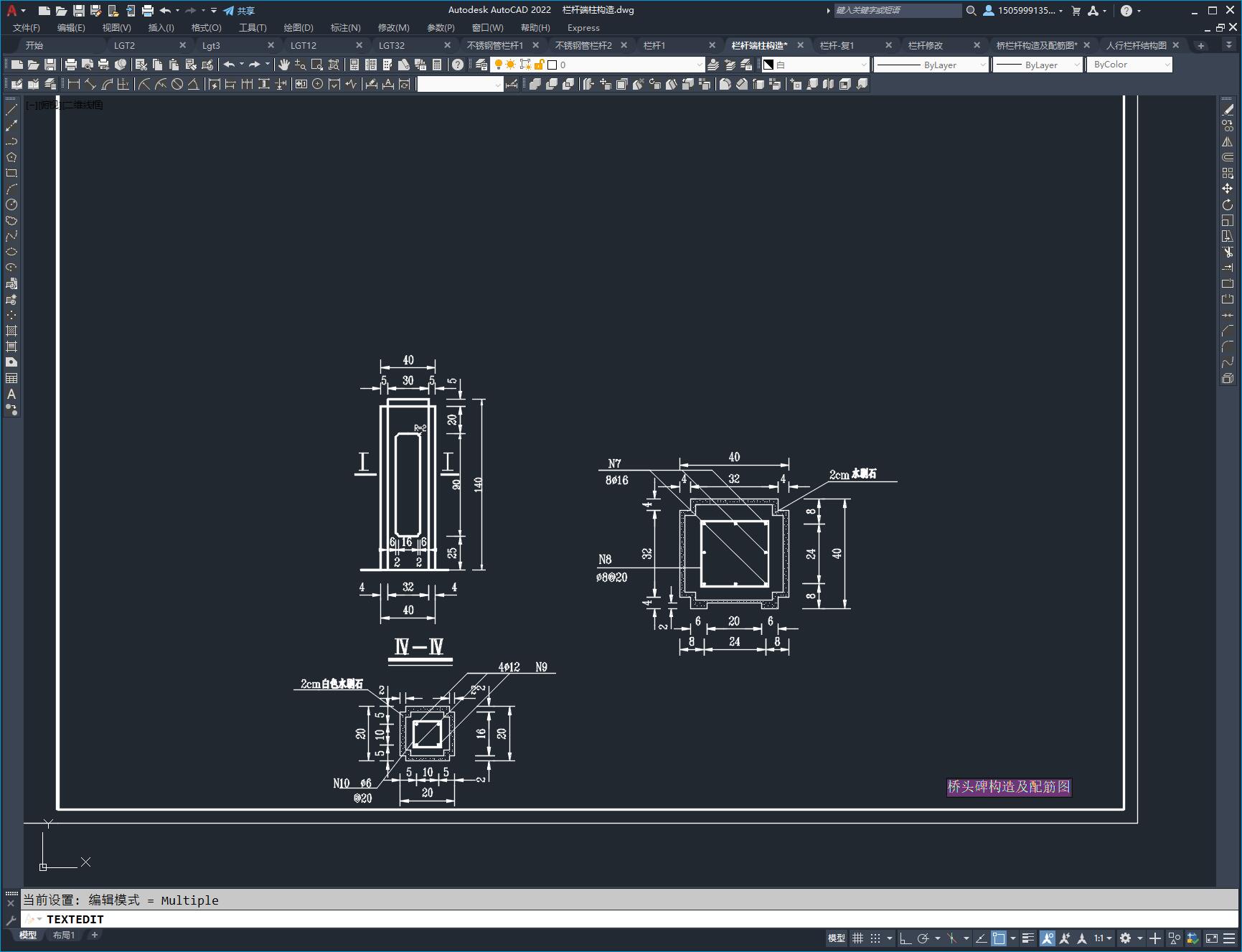Click the Copy Objects tool in the modify toolbar
Image resolution: width=1242 pixels, height=952 pixels.
pos(1228,126)
